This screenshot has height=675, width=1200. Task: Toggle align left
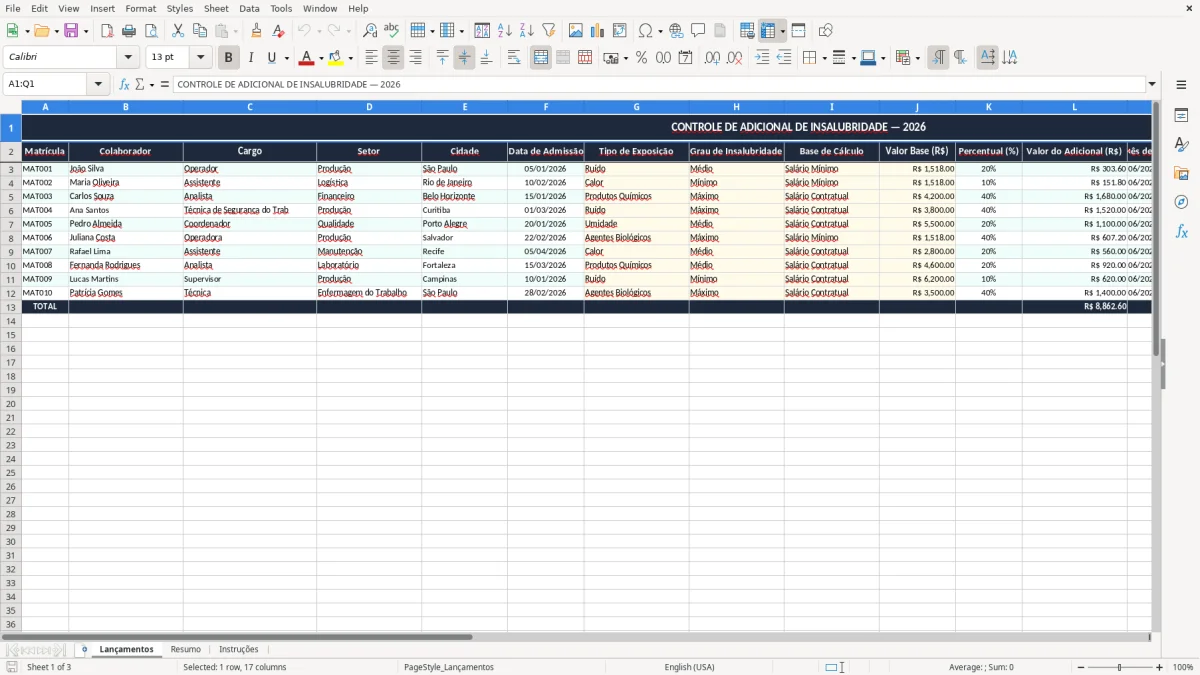coord(372,58)
